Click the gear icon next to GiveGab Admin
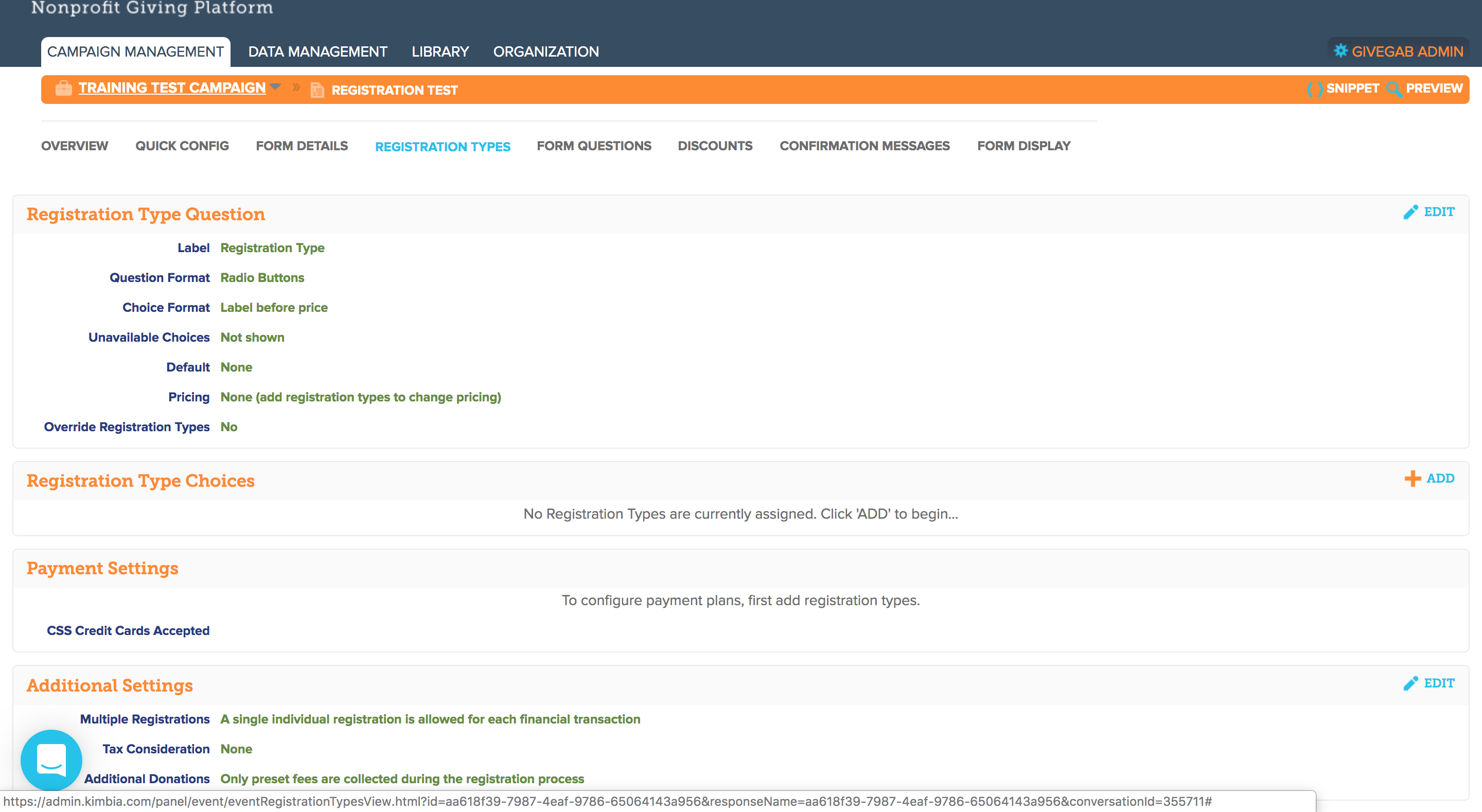This screenshot has height=812, width=1482. tap(1340, 50)
